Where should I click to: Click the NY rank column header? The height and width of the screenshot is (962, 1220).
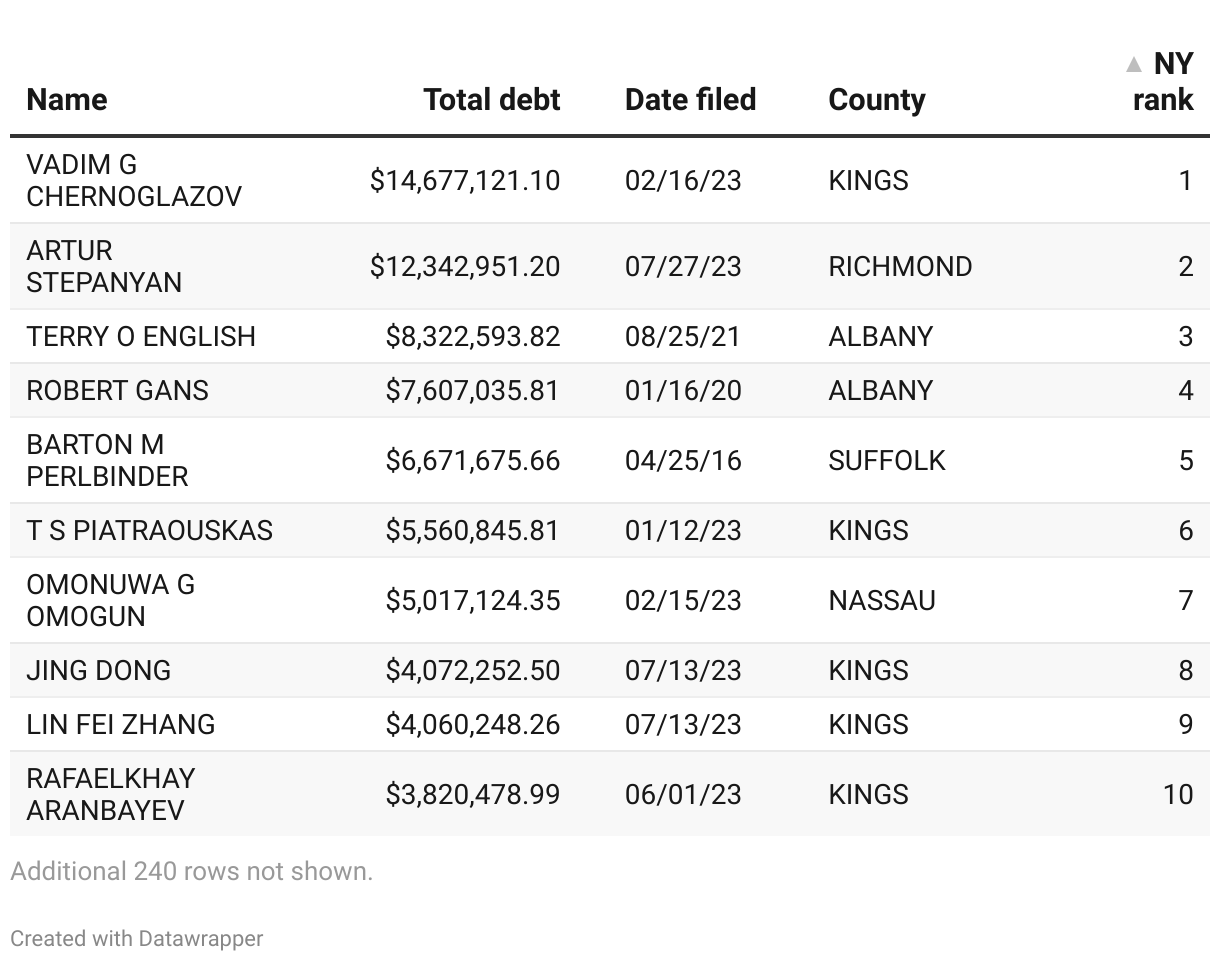click(1163, 82)
